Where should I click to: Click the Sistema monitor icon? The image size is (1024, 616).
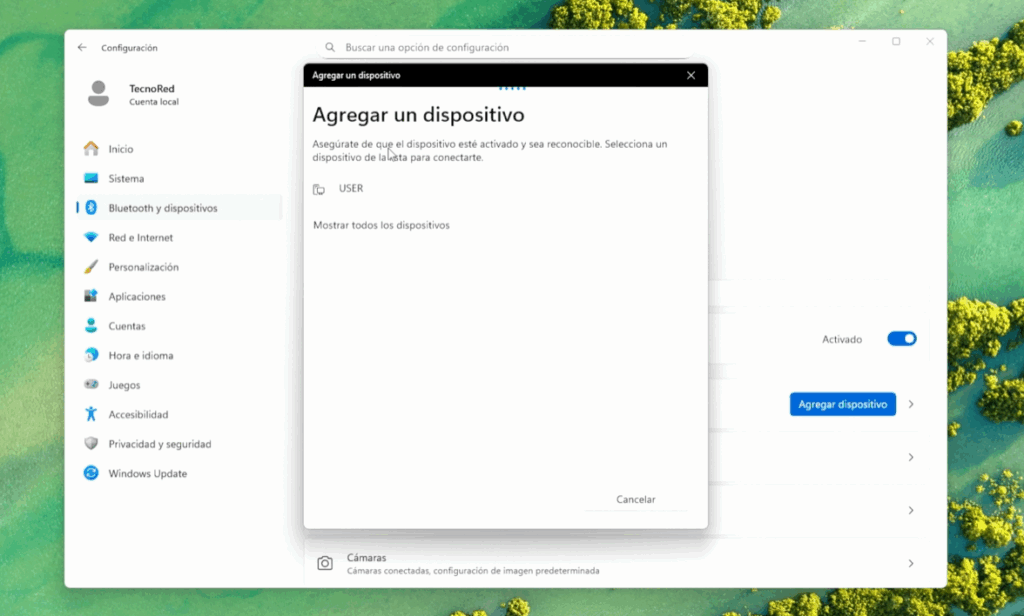click(x=91, y=178)
